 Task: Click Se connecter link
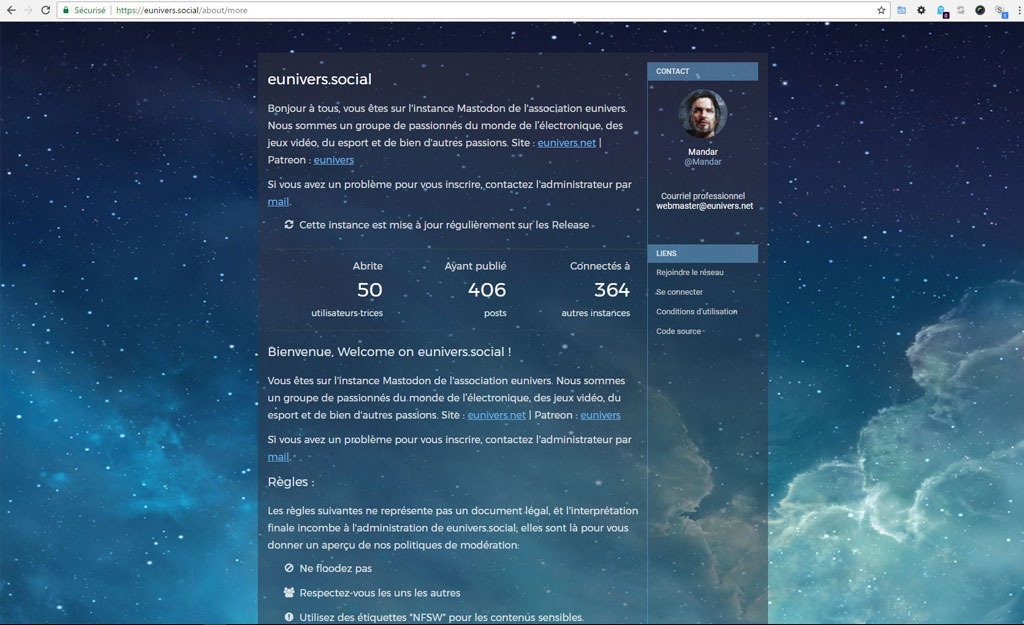(x=679, y=292)
